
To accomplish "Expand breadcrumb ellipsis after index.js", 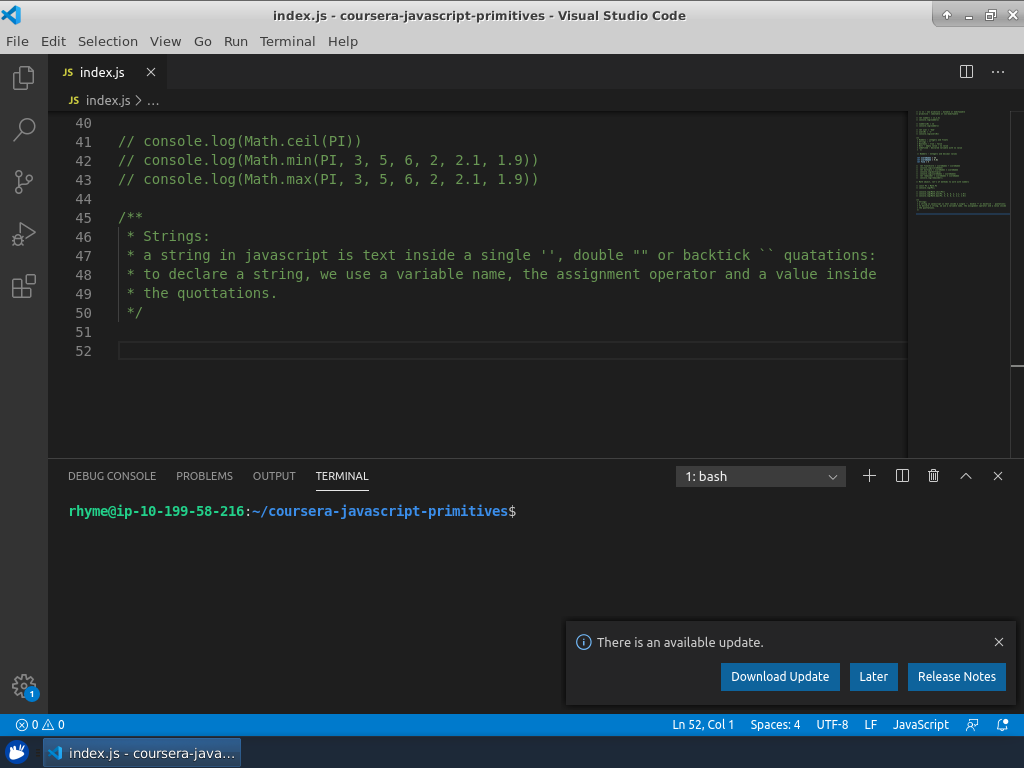I will (x=153, y=100).
